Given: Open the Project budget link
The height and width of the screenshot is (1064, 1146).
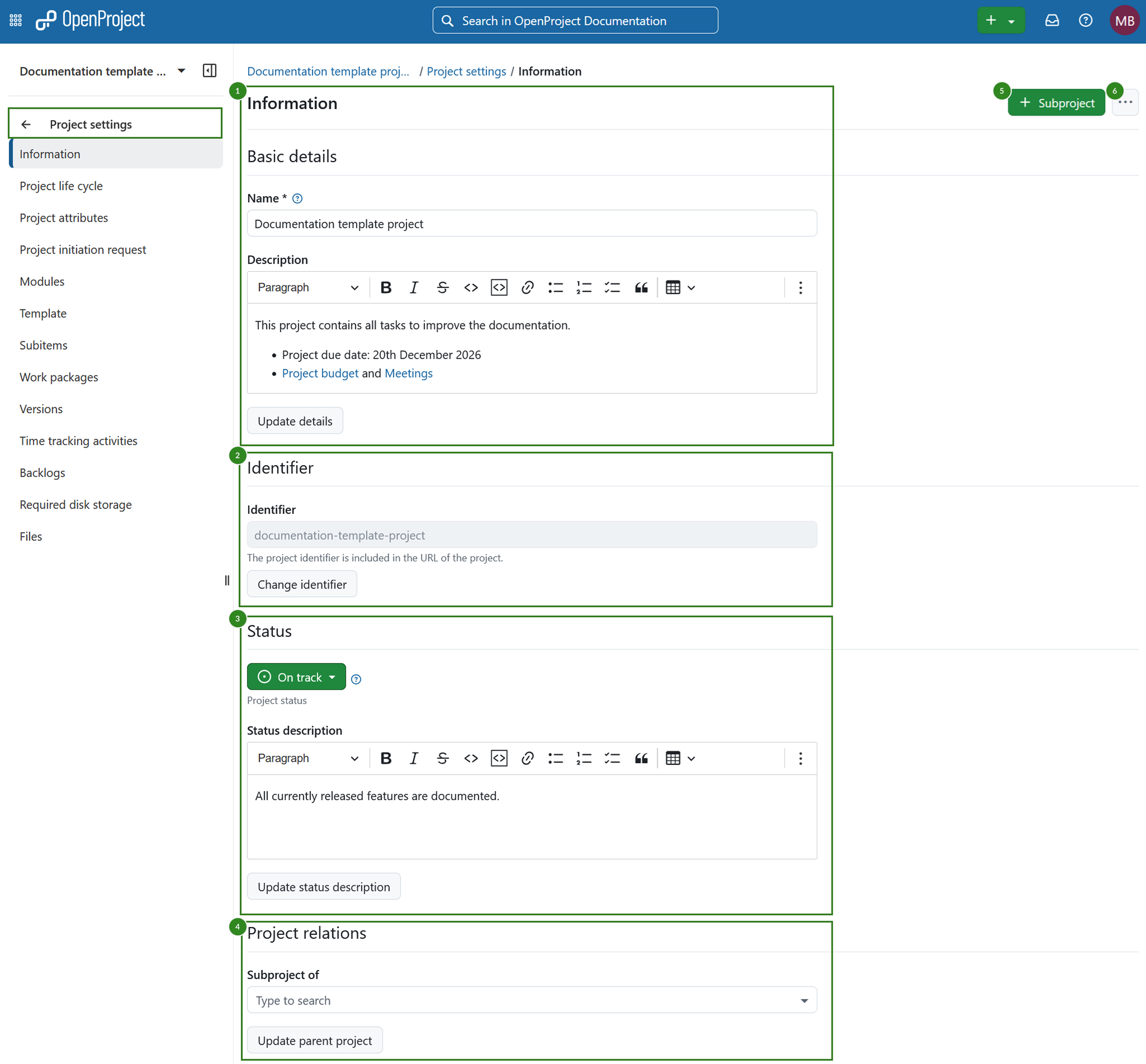Looking at the screenshot, I should 320,373.
